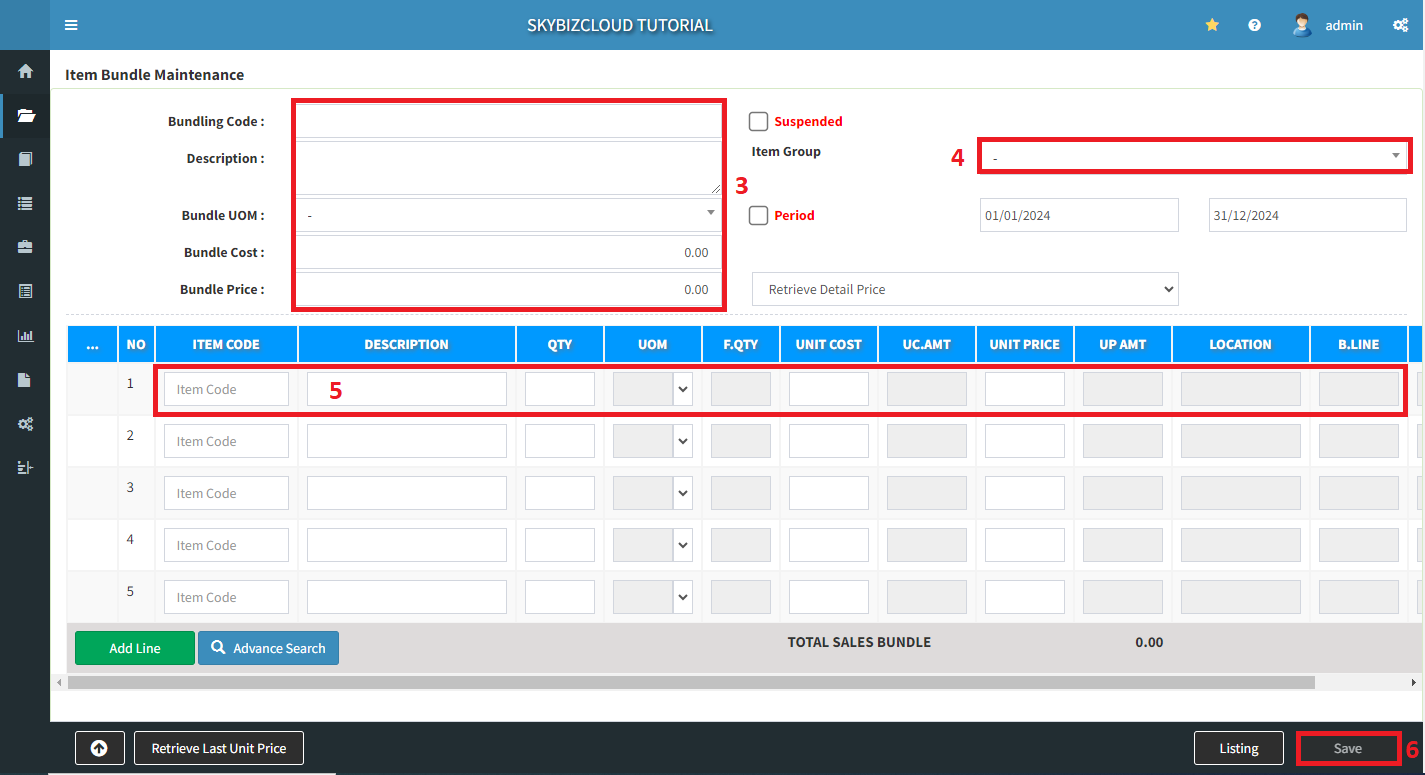Click the horizontal scrollbar below the table
This screenshot has width=1425, height=775.
[690, 682]
